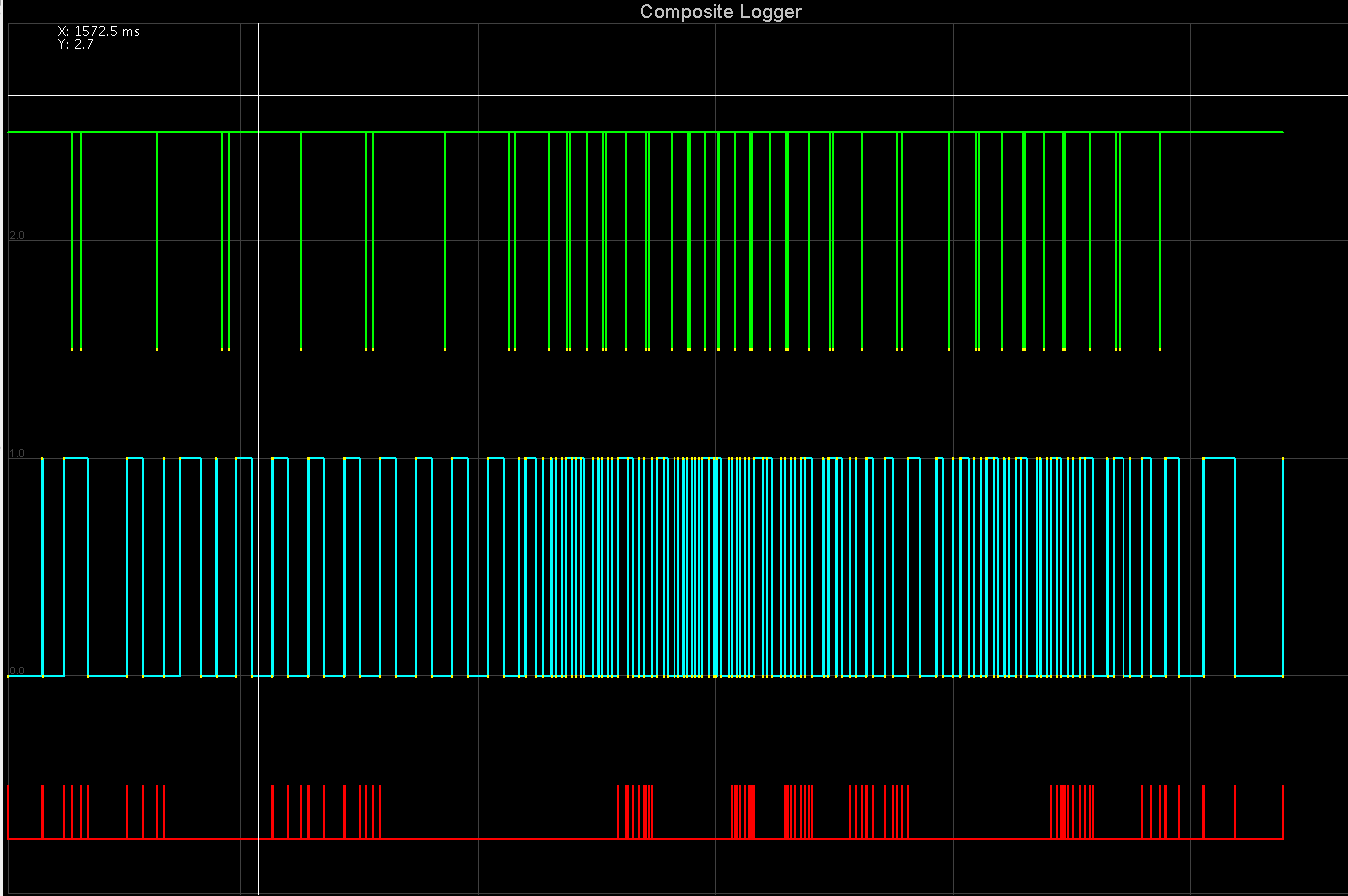Click the X: 1572.5 ms cursor readout
1348x896 pixels.
(x=95, y=30)
